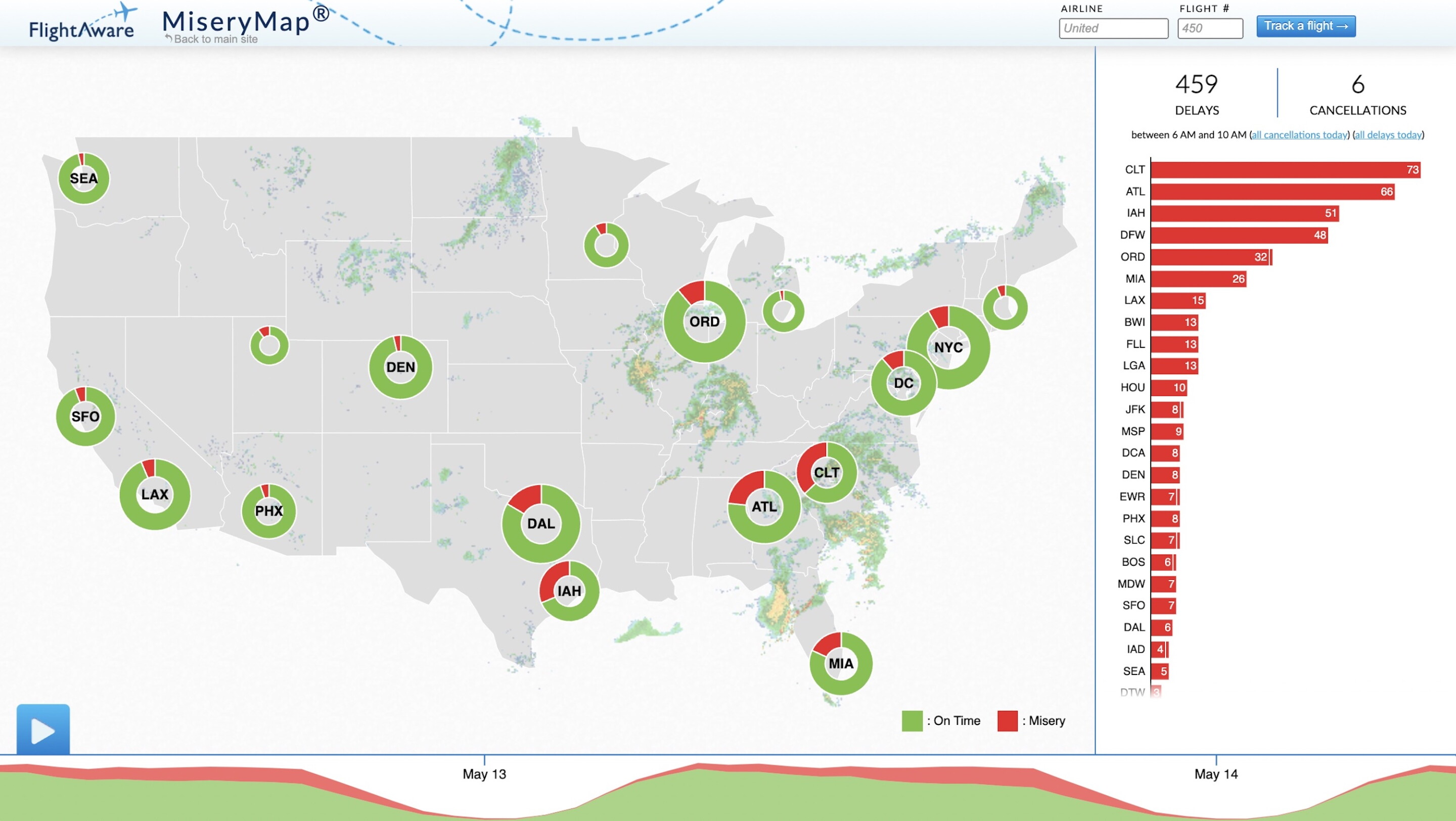Image resolution: width=1456 pixels, height=821 pixels.
Task: Click the unlabeled donut in Michigan
Action: click(784, 311)
